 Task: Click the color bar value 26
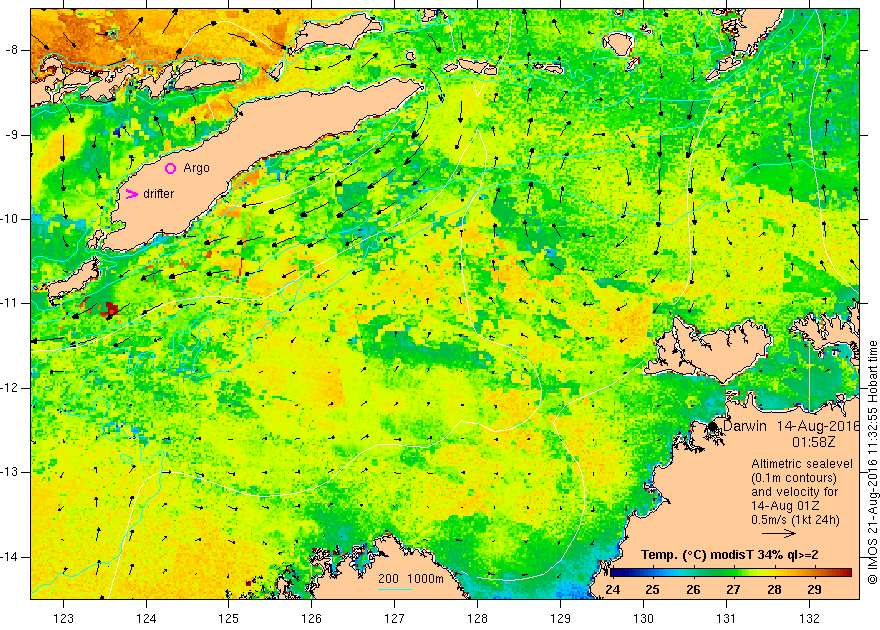click(693, 590)
